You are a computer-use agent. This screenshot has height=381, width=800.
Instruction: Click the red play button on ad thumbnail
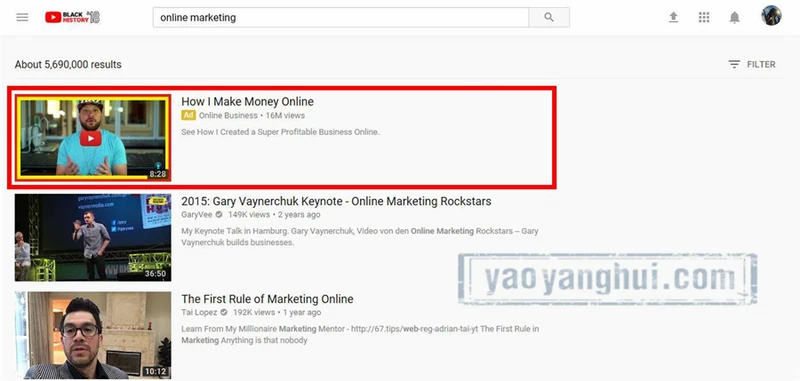click(x=90, y=138)
